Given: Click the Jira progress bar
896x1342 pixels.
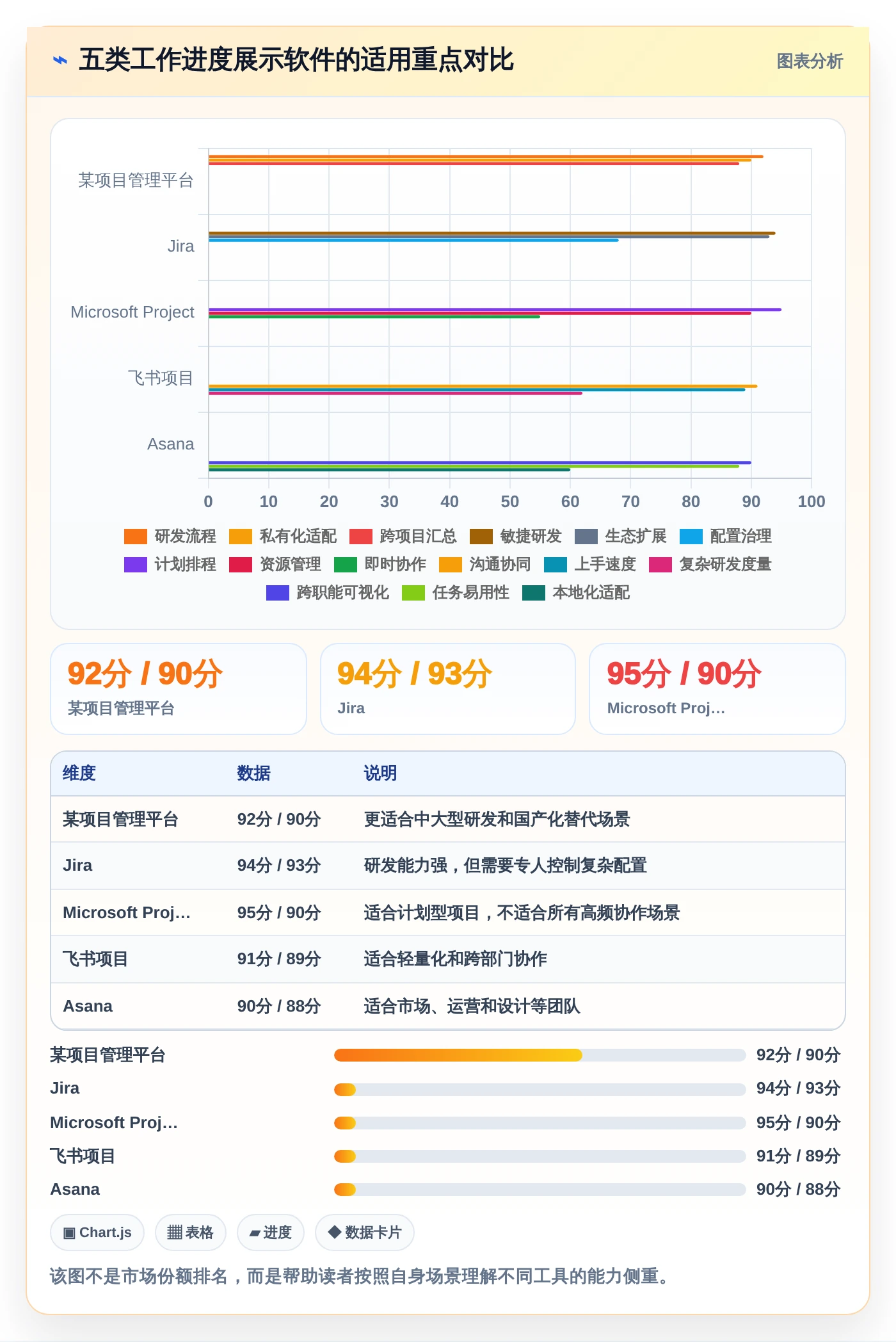Looking at the screenshot, I should pyautogui.click(x=540, y=1089).
